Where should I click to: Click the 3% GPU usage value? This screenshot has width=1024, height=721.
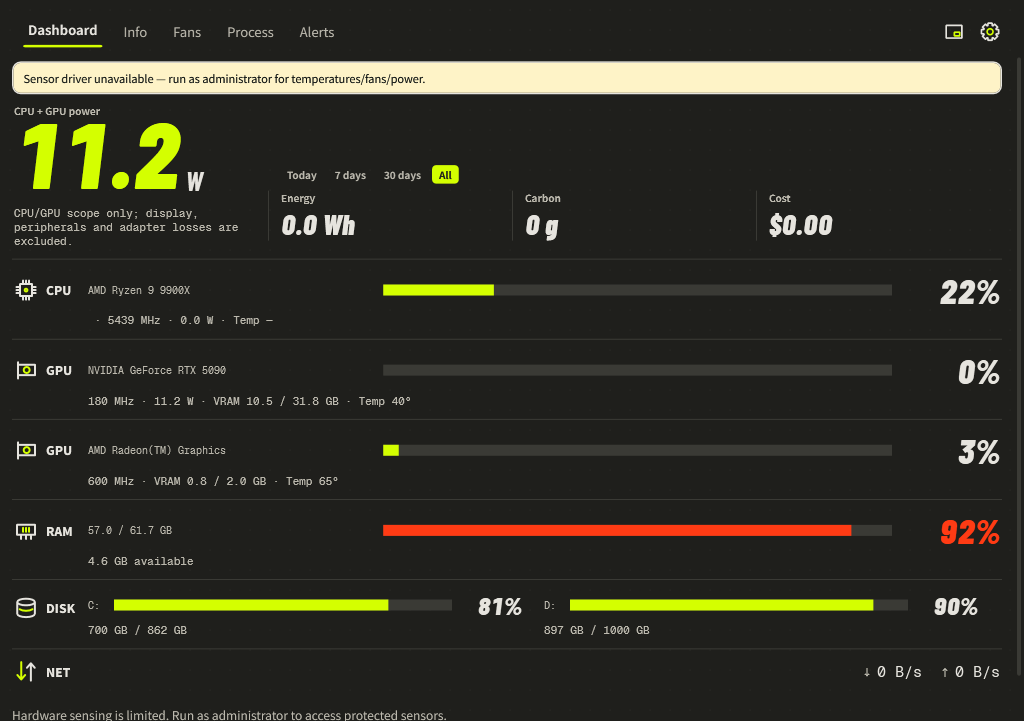[x=978, y=453]
